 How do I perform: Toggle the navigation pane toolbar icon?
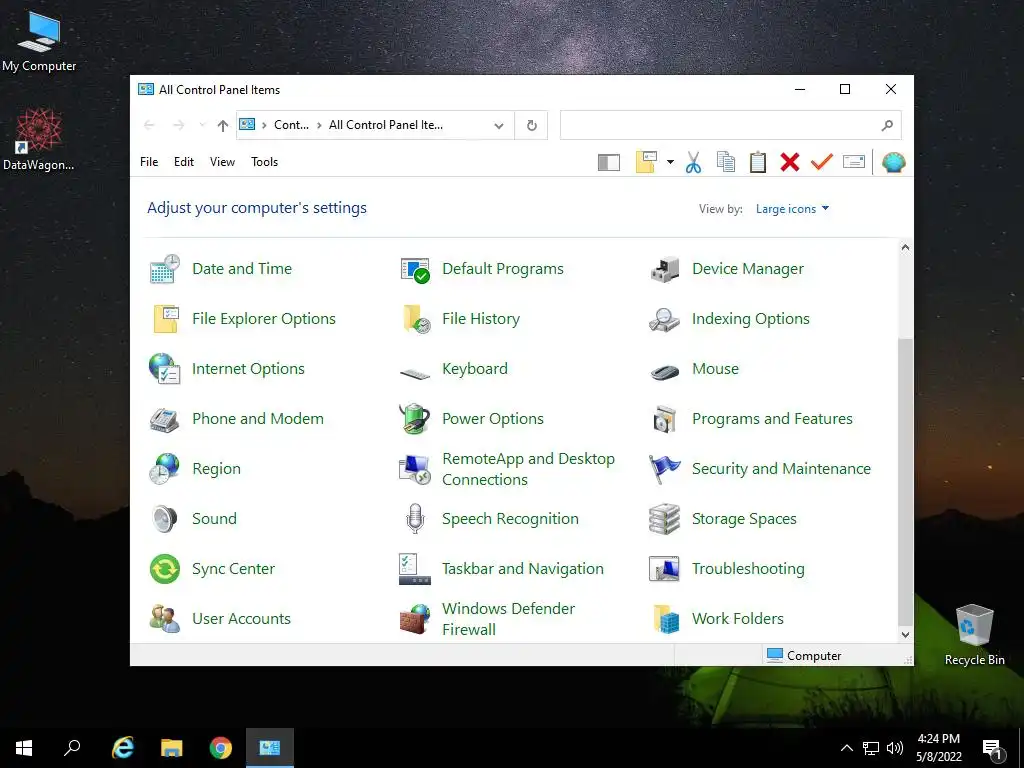click(x=609, y=162)
